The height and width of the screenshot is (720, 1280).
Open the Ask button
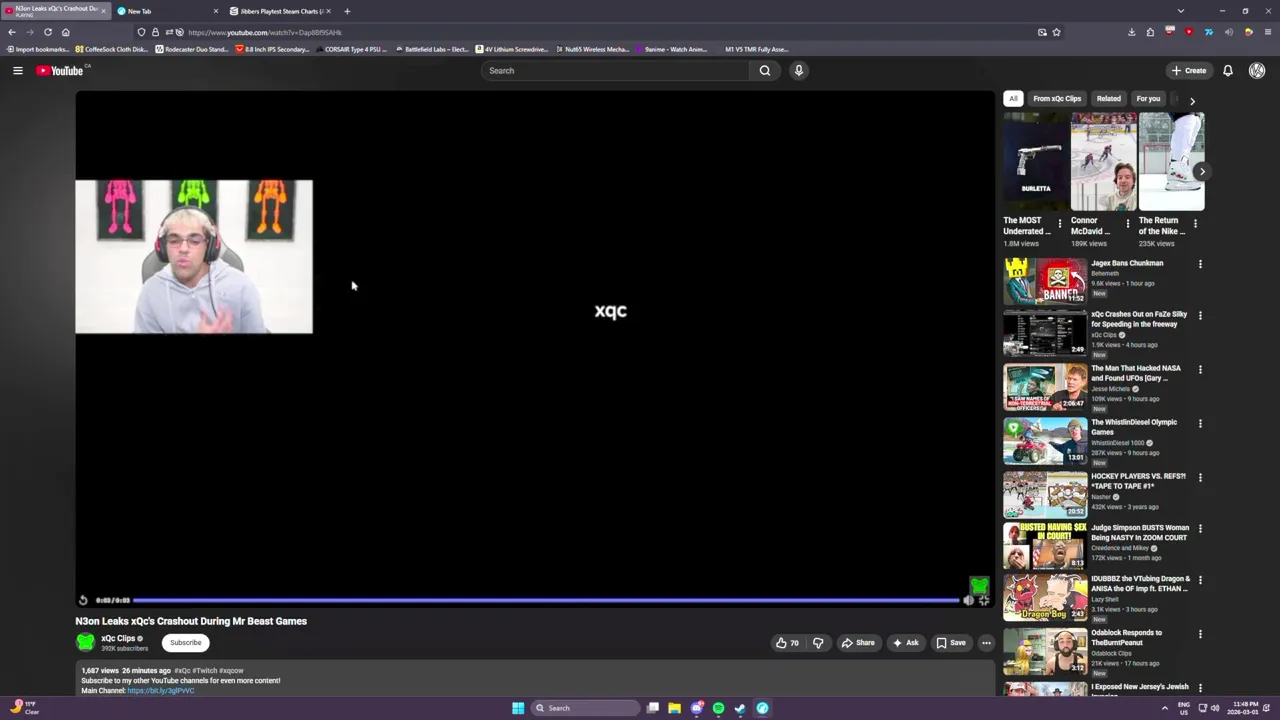[906, 643]
